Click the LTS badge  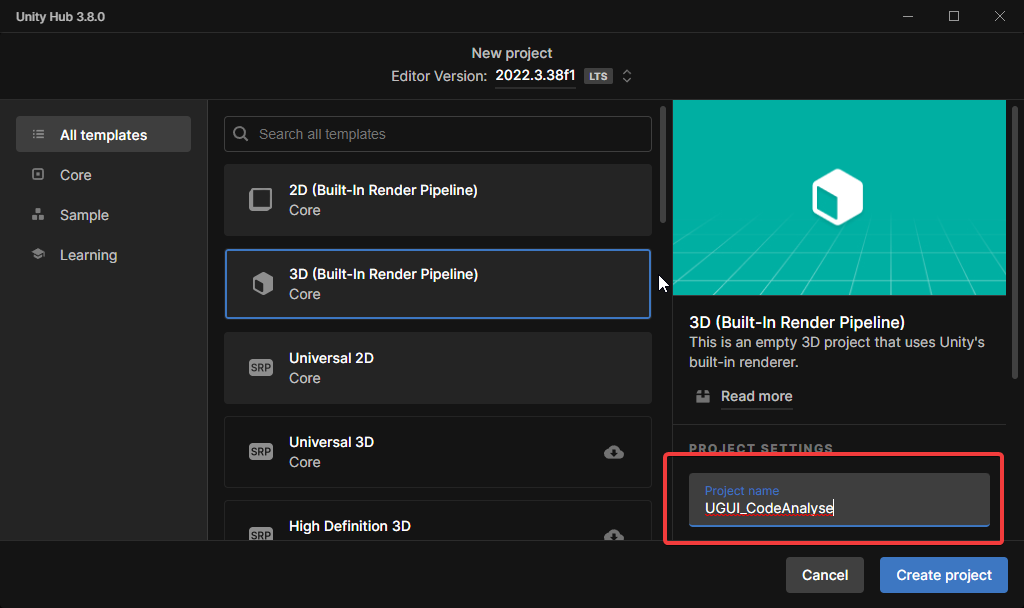point(598,76)
